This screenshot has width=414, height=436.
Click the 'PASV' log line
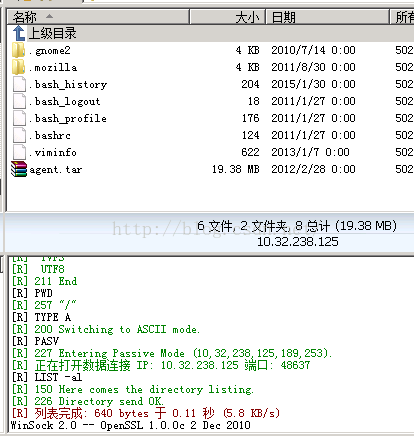[x=35, y=341]
